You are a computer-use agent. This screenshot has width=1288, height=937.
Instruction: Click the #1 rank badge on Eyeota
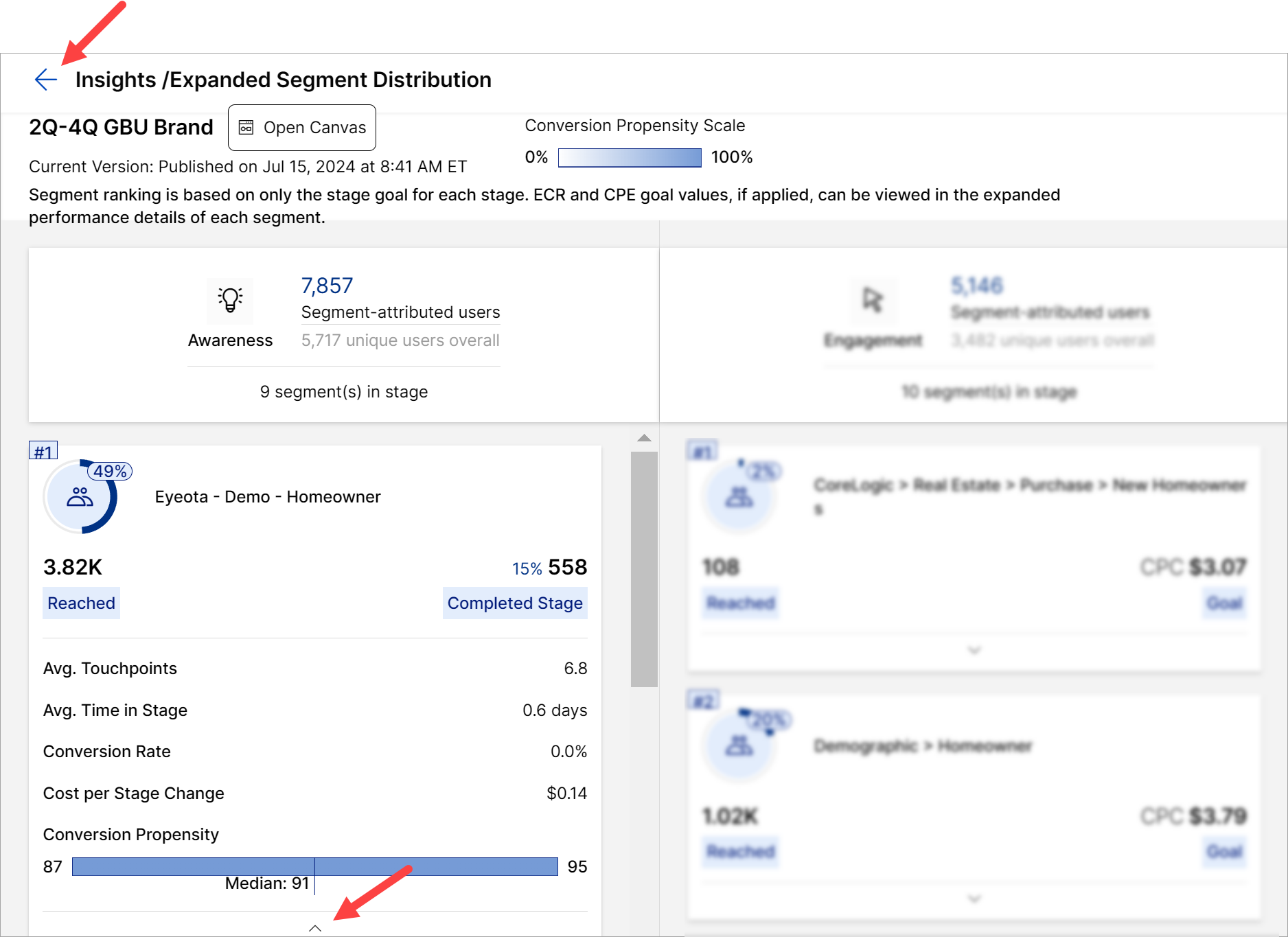point(43,452)
